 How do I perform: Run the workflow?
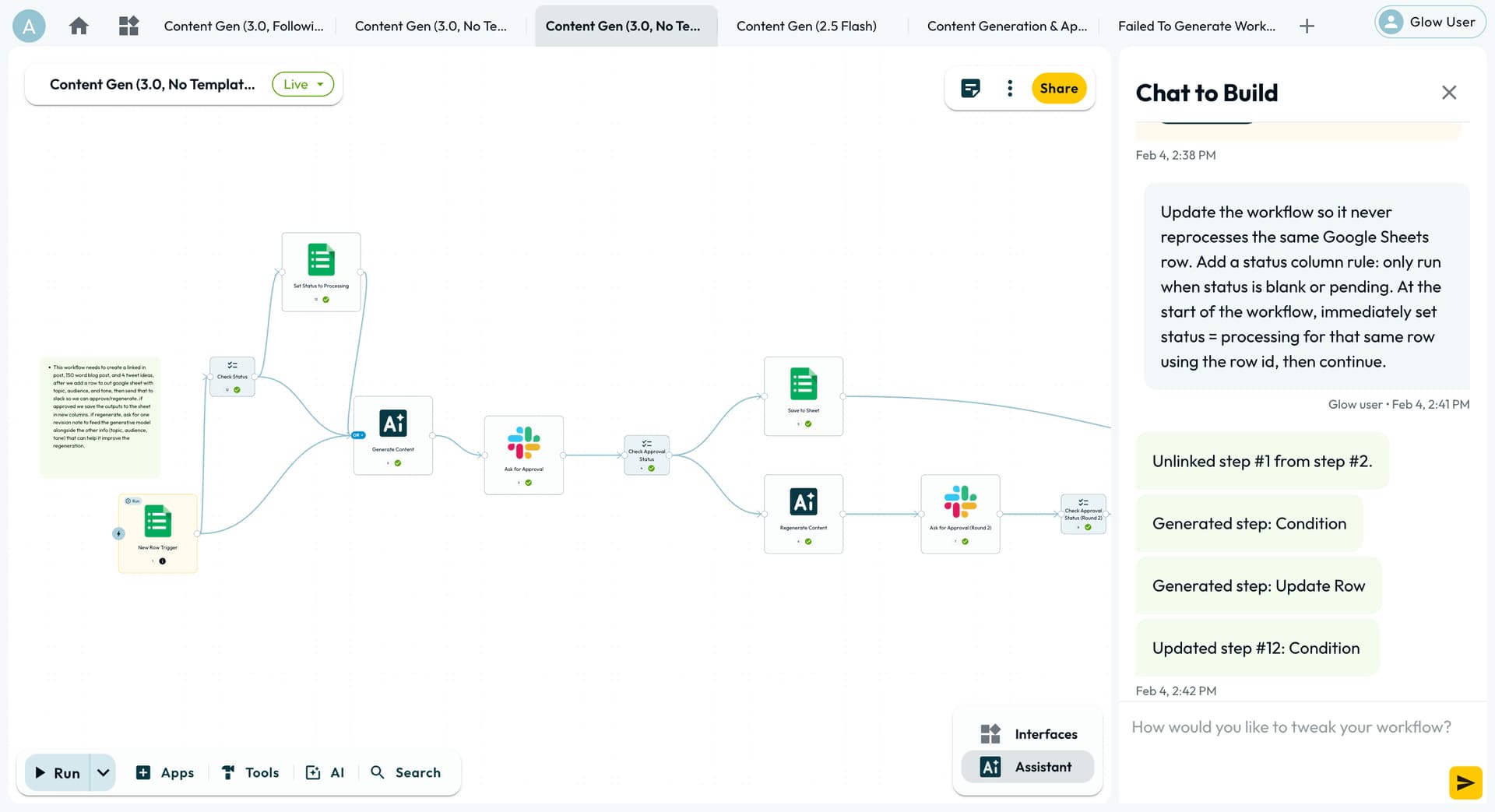pos(58,772)
